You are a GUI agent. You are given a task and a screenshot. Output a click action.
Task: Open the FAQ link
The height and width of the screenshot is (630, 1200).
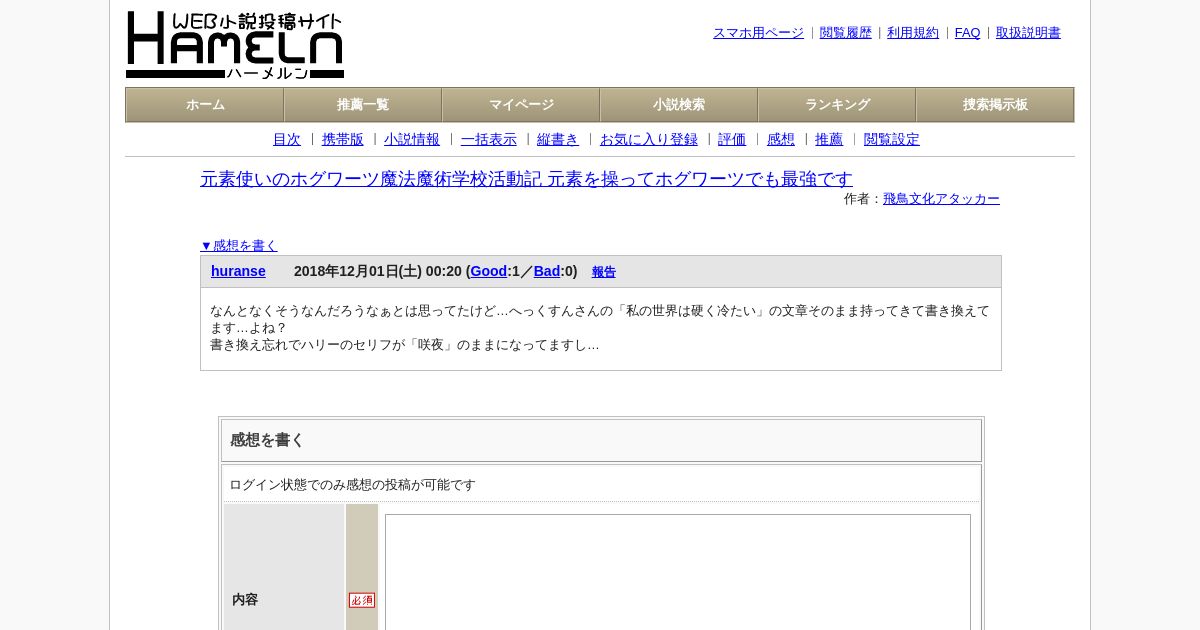click(x=968, y=33)
